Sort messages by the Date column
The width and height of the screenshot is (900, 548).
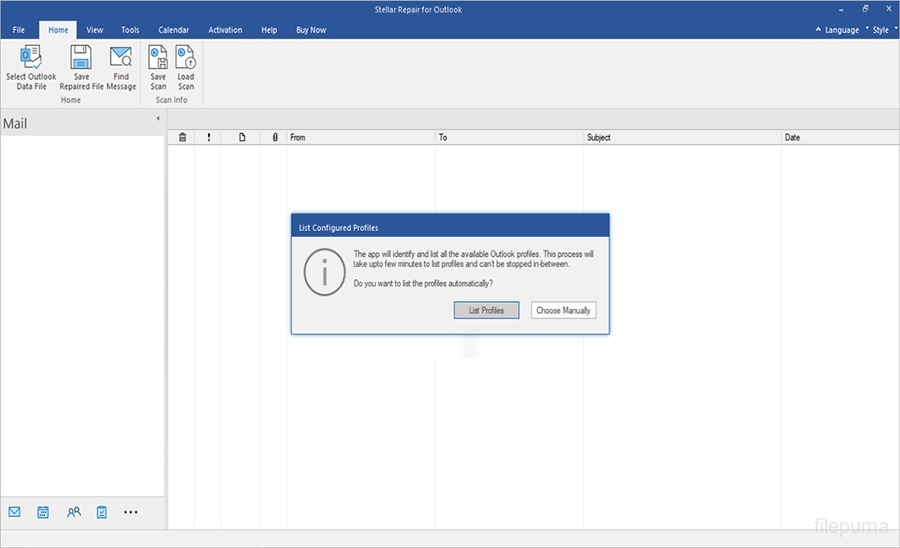(840, 137)
